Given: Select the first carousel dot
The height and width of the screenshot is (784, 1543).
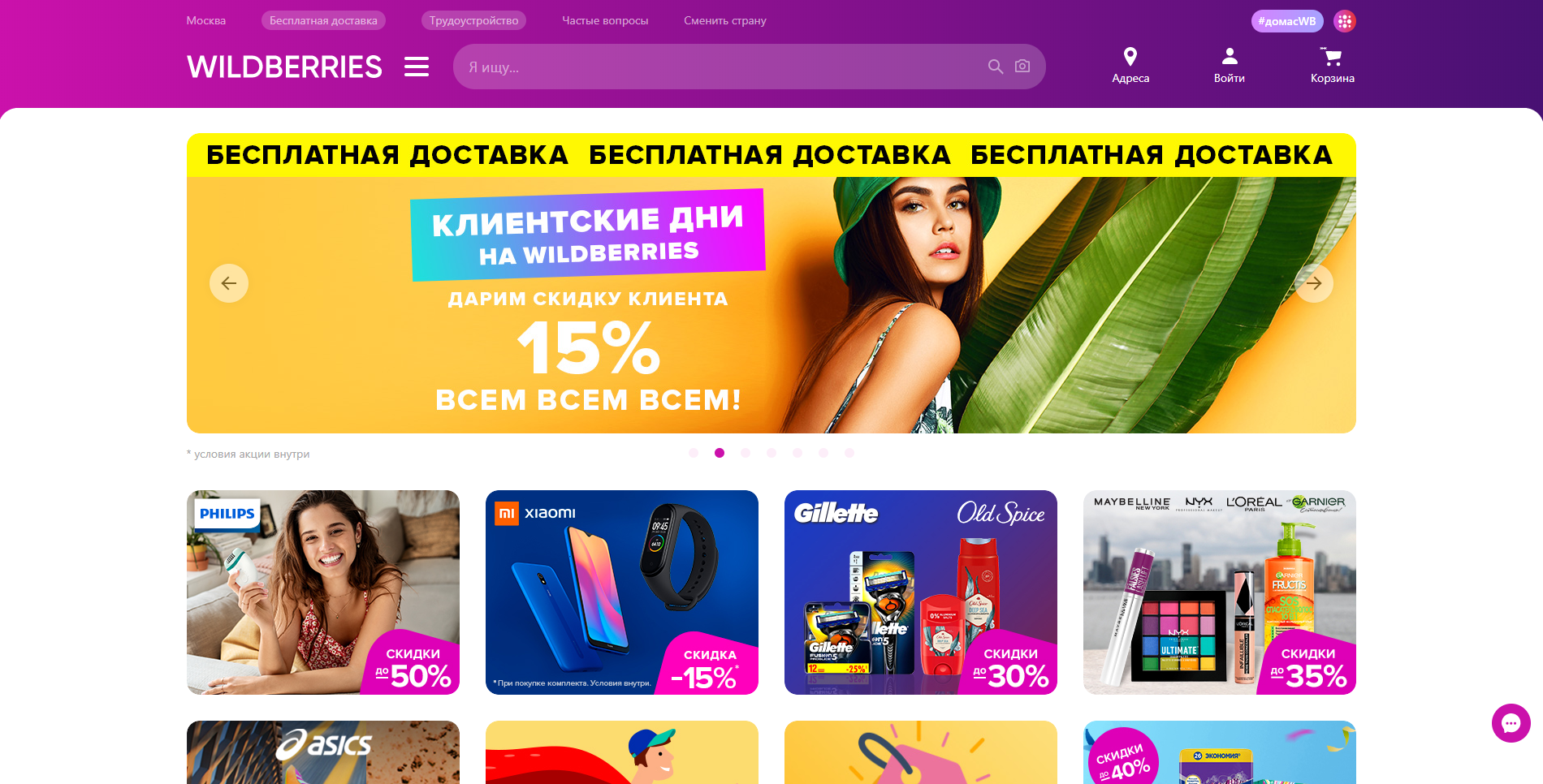Looking at the screenshot, I should point(694,453).
